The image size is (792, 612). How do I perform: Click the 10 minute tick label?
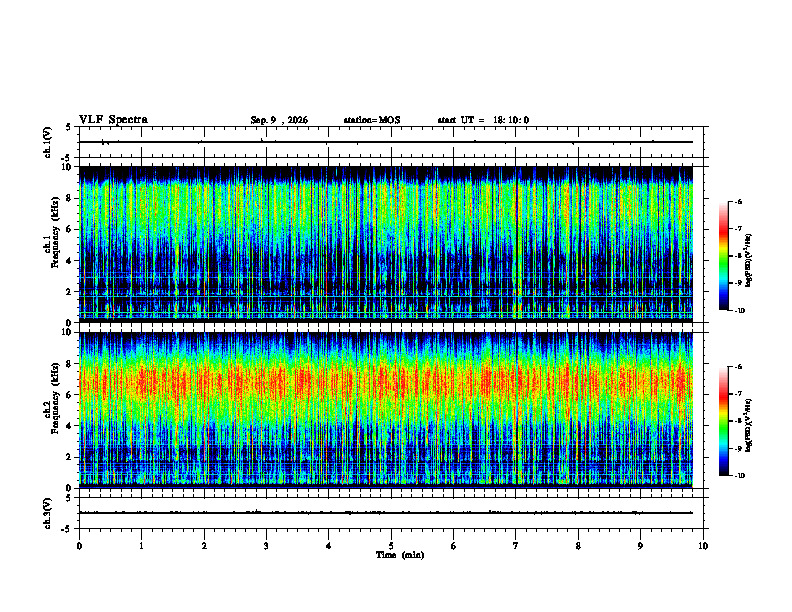point(703,546)
